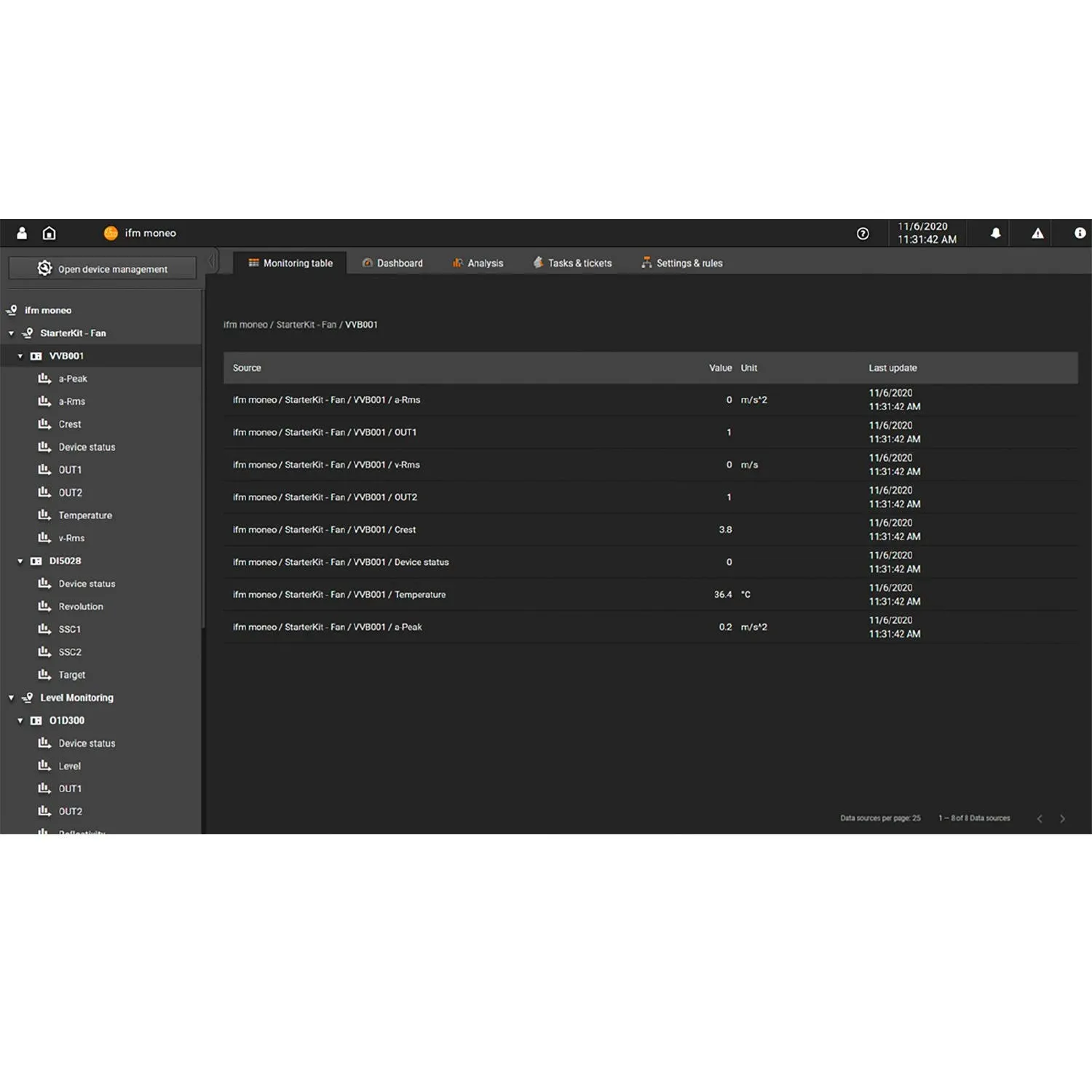Image resolution: width=1092 pixels, height=1092 pixels.
Task: Click Open device management button
Action: [103, 269]
